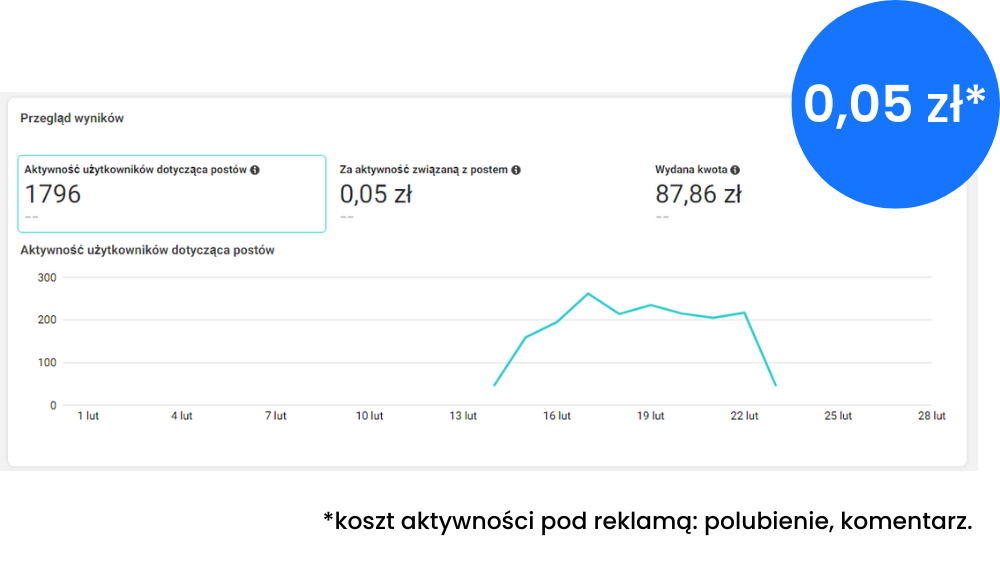This screenshot has height=563, width=1000.
Task: Click info icon next to Wydana kwota
Action: point(735,170)
